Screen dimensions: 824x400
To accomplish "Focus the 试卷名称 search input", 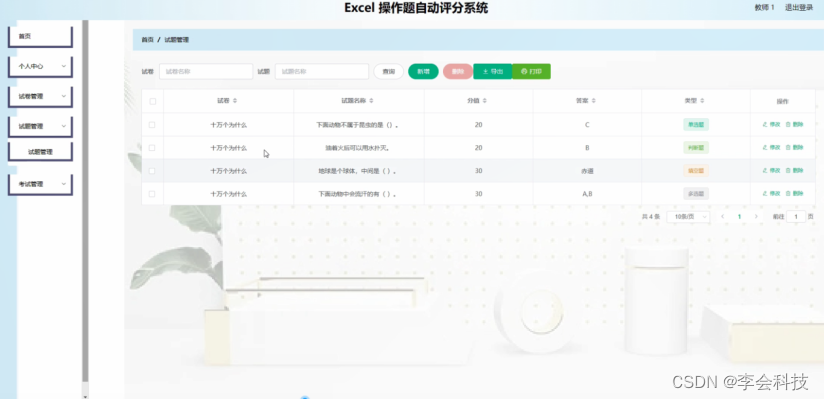I will click(206, 71).
